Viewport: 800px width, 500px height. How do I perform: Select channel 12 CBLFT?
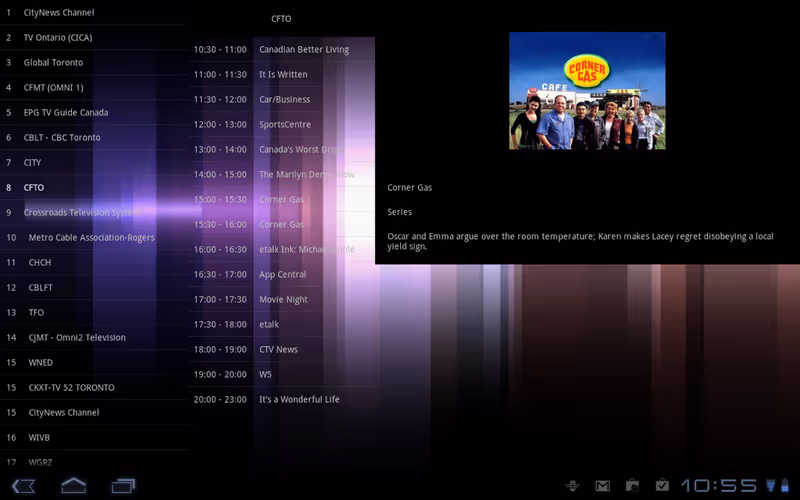(x=94, y=288)
